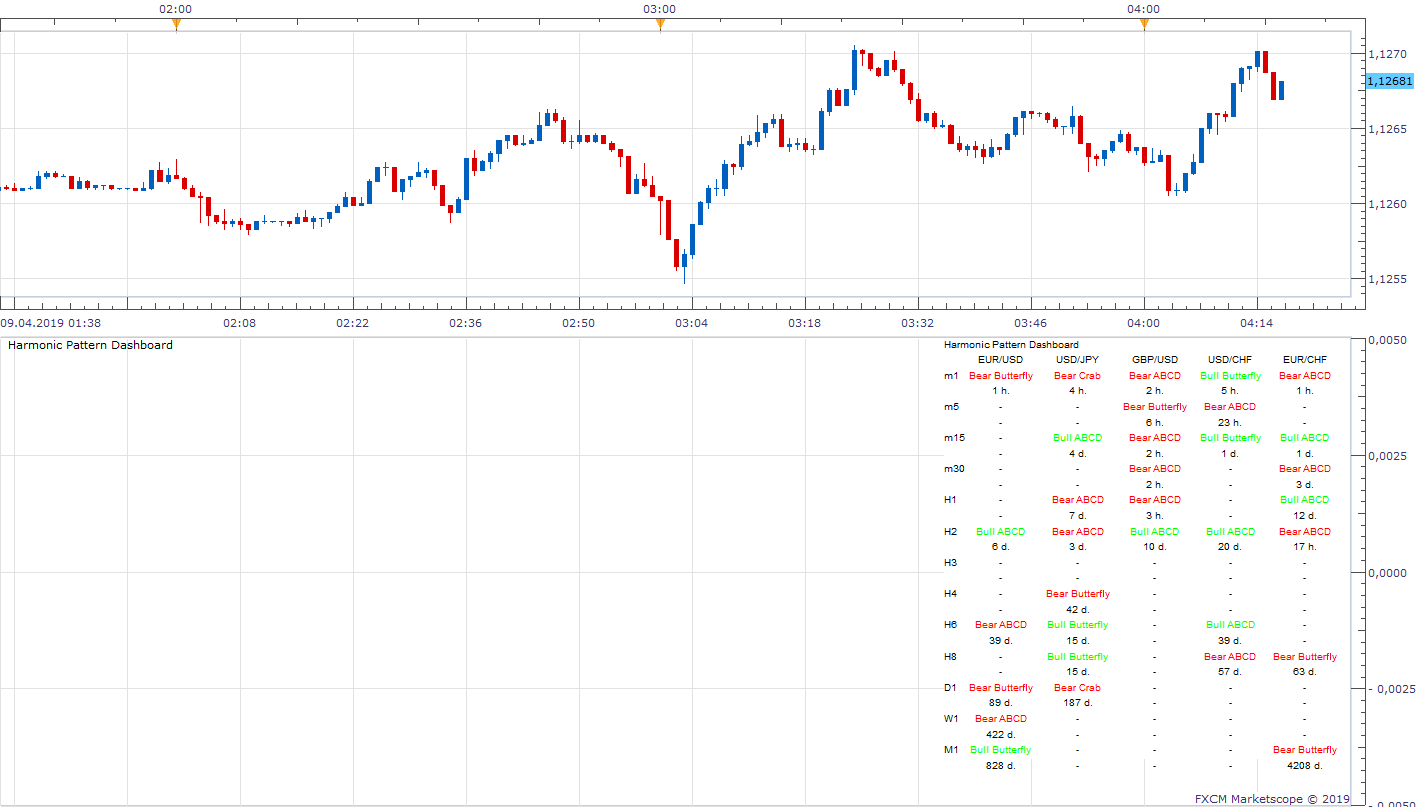Click the 4208 d. age value
Screen dimensions: 1423x807
(x=1305, y=766)
